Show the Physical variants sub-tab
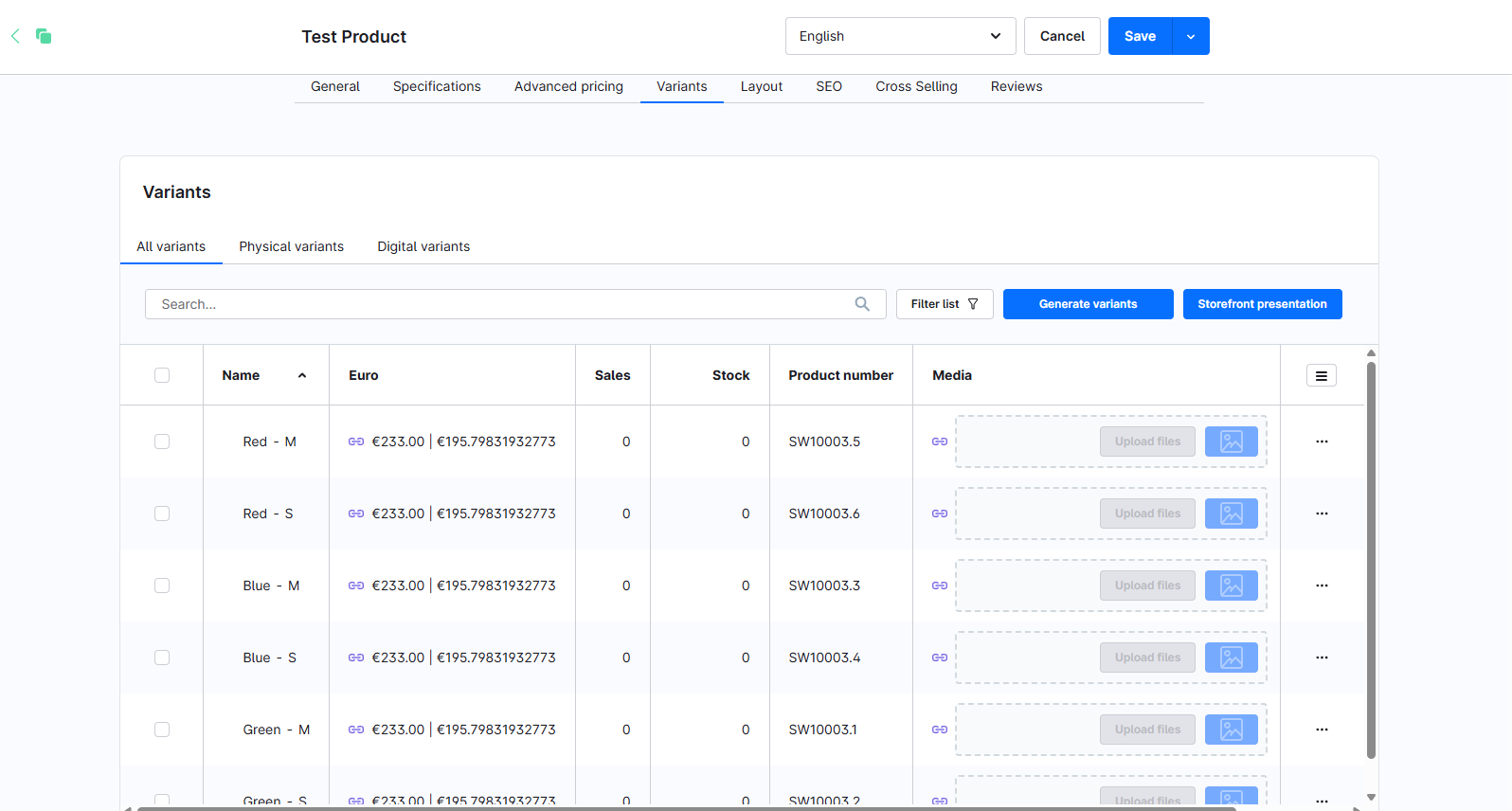This screenshot has height=811, width=1512. (x=292, y=246)
